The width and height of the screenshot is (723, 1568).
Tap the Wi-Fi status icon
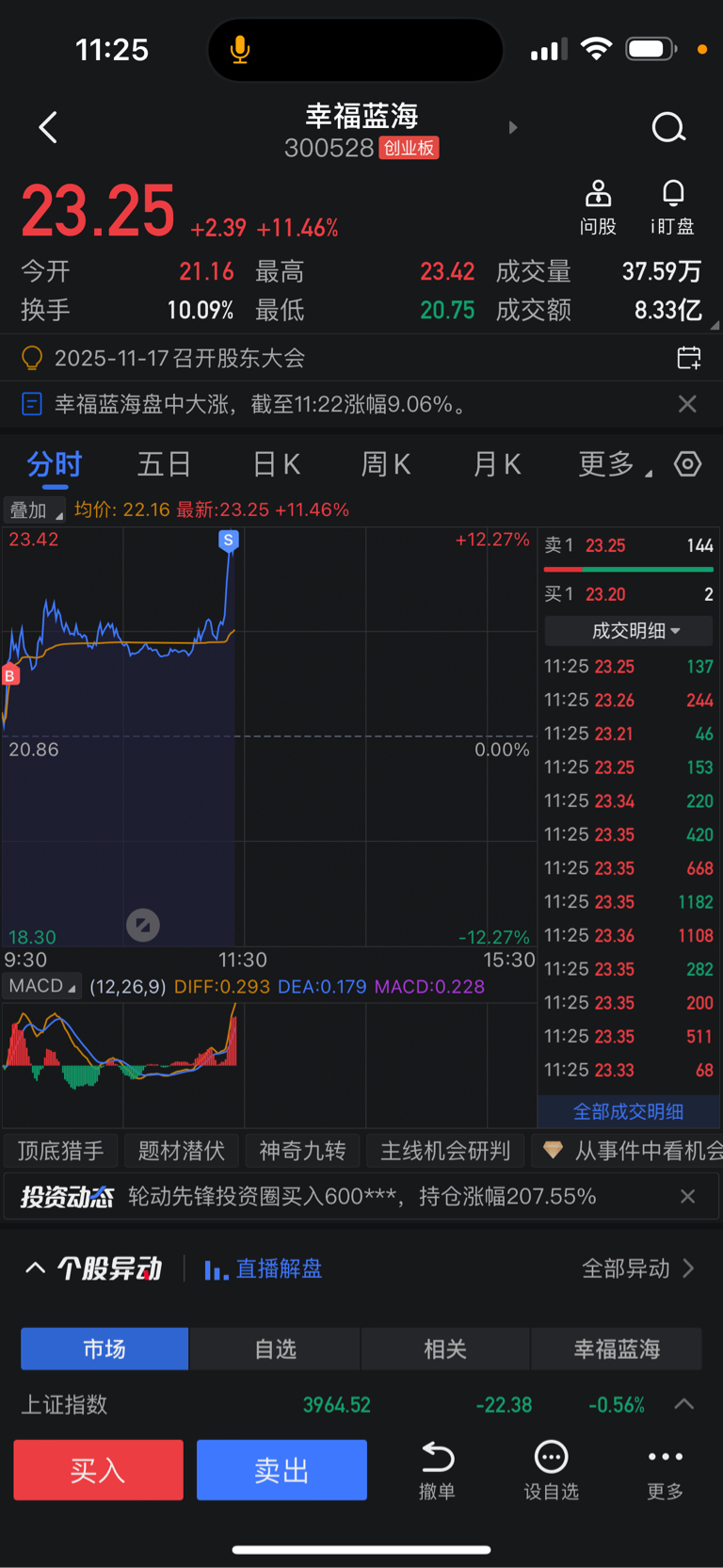[x=596, y=48]
